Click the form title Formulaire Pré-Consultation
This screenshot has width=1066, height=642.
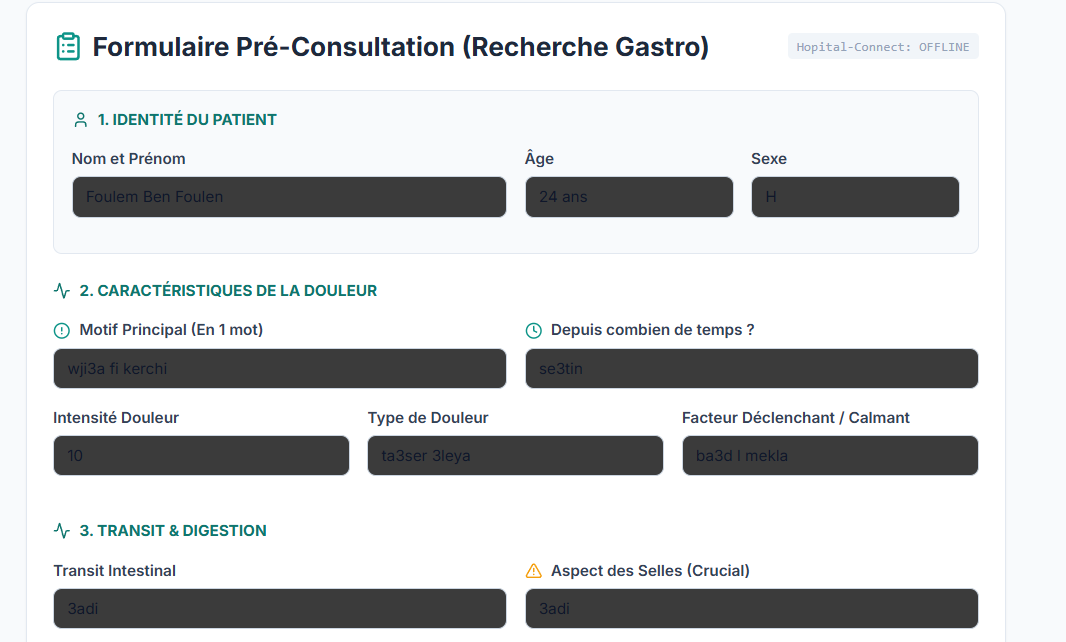pyautogui.click(x=400, y=47)
